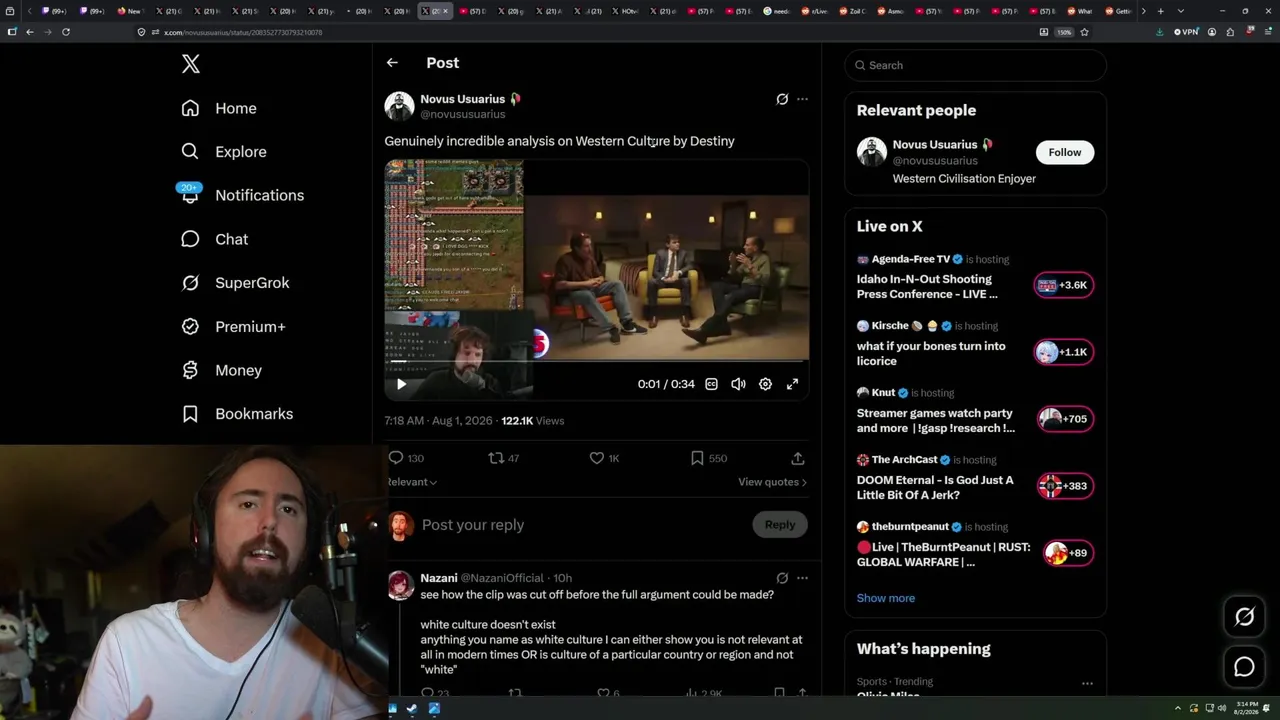Switch the video to fullscreen

click(792, 384)
